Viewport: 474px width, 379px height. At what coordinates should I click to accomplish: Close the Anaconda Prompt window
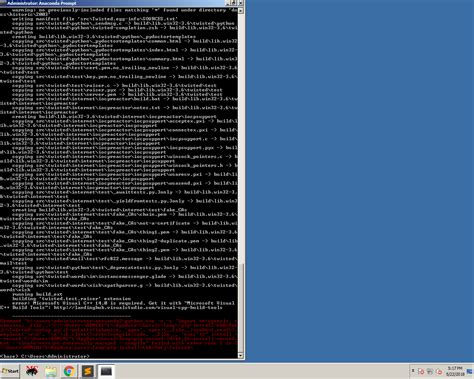(241, 3)
